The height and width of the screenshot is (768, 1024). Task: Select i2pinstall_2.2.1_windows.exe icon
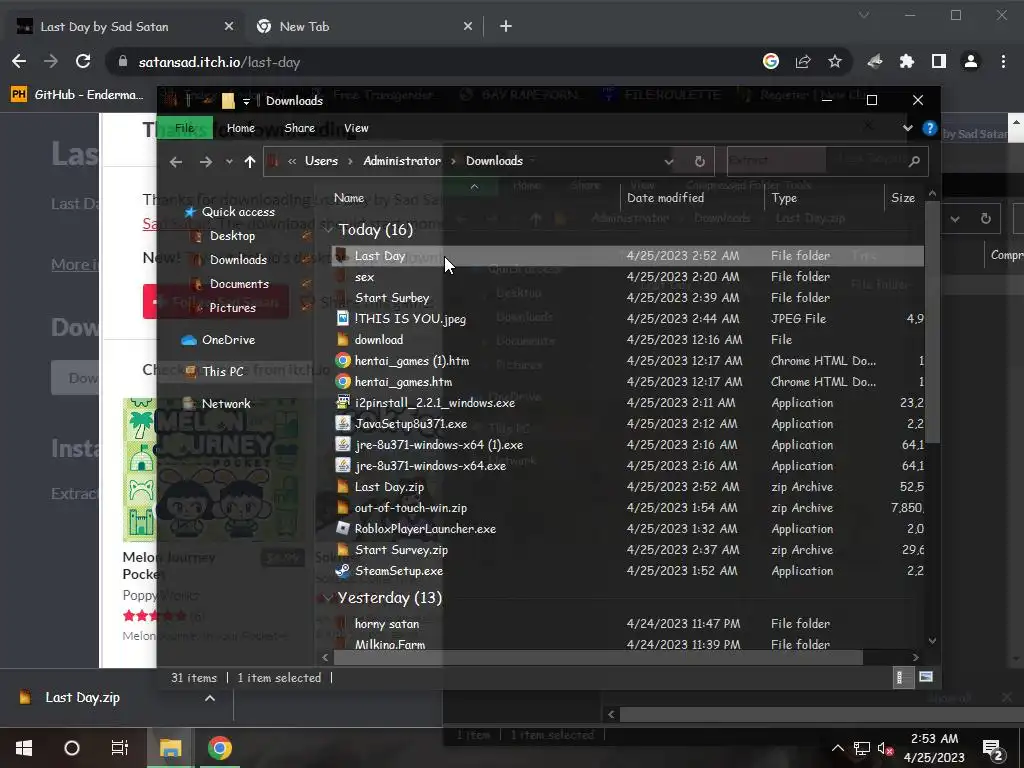[x=342, y=403]
